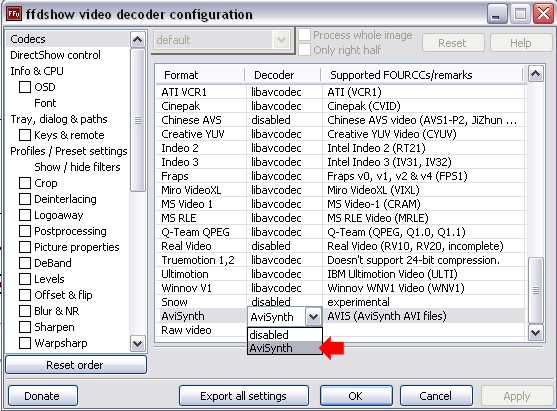Image resolution: width=557 pixels, height=411 pixels.
Task: Click the Reset order button
Action: click(x=76, y=365)
